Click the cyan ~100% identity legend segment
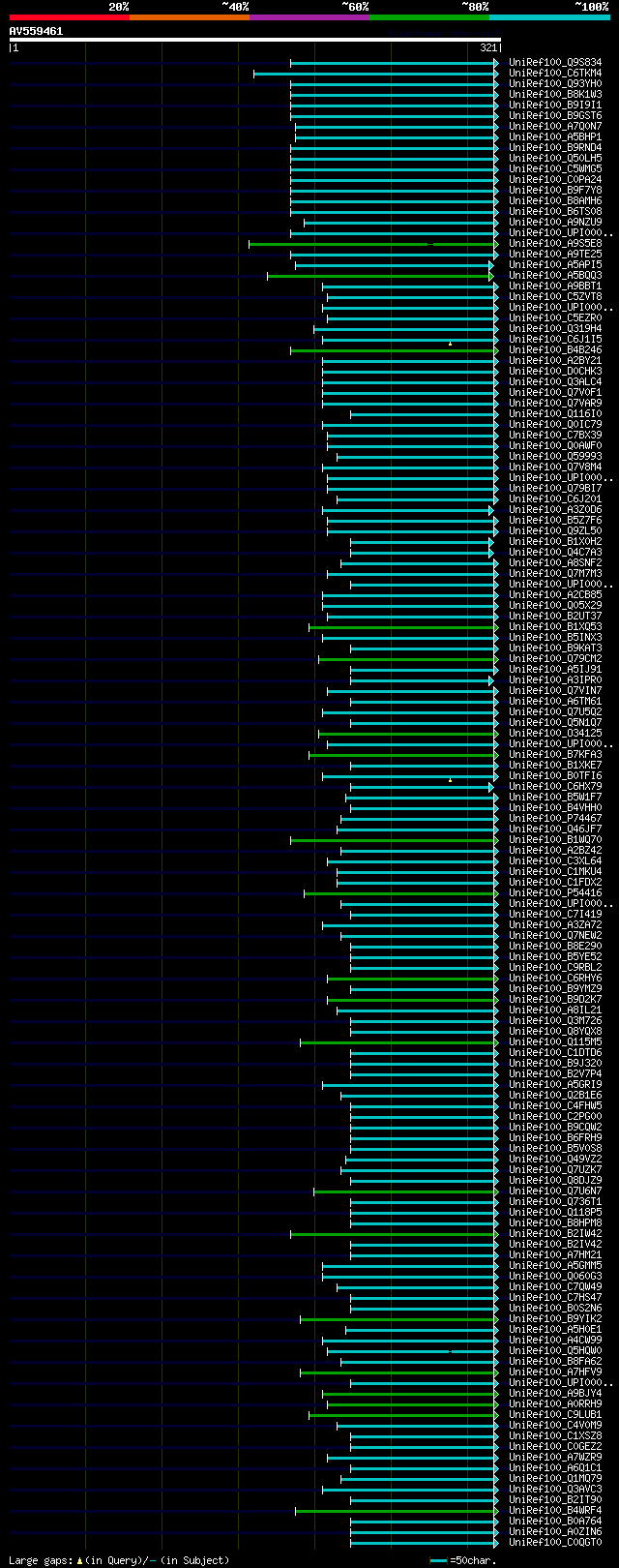The width and height of the screenshot is (619, 1568). [x=549, y=16]
